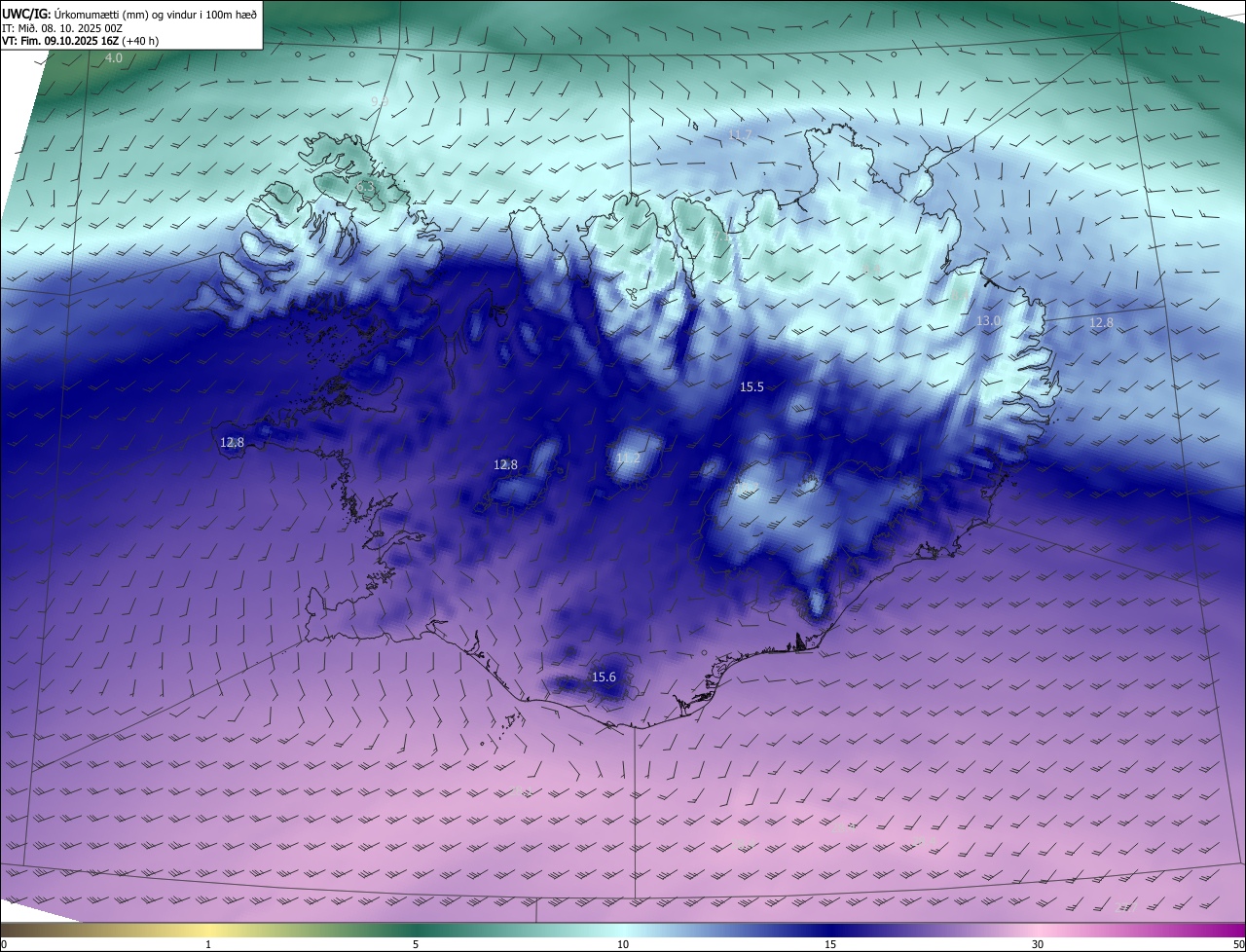This screenshot has height=952, width=1246.
Task: Click the valid time line "VT: Fim. 09.10.2025 16Z"
Action: tap(60, 41)
